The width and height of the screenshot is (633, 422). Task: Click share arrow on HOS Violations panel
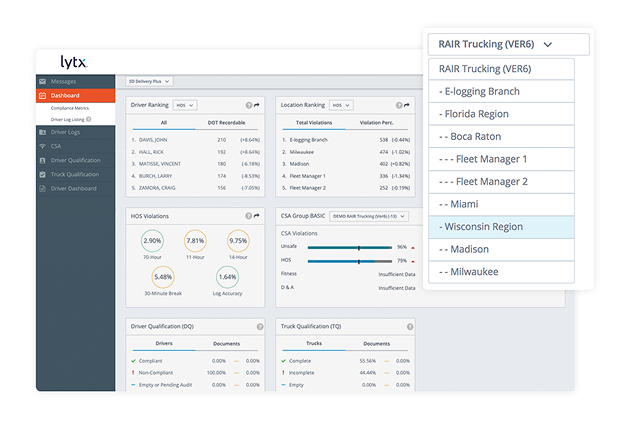pyautogui.click(x=256, y=216)
